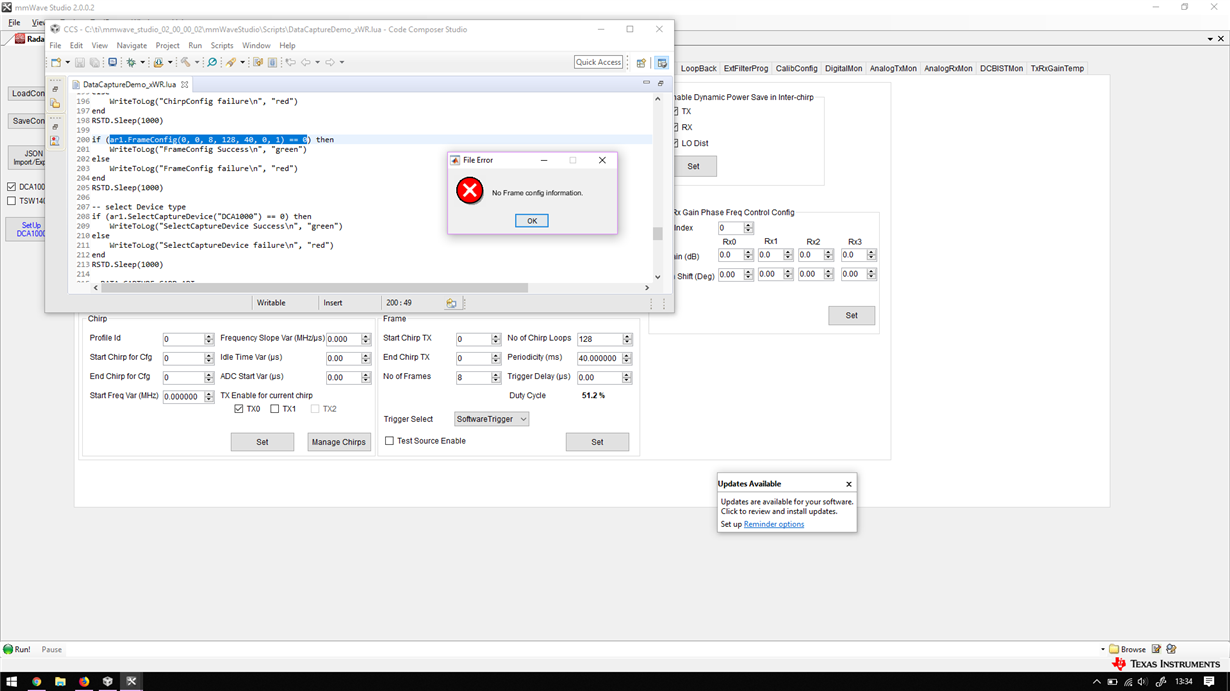Expand the Build hammer dropdown arrow
Viewport: 1230px width, 691px height.
196,62
